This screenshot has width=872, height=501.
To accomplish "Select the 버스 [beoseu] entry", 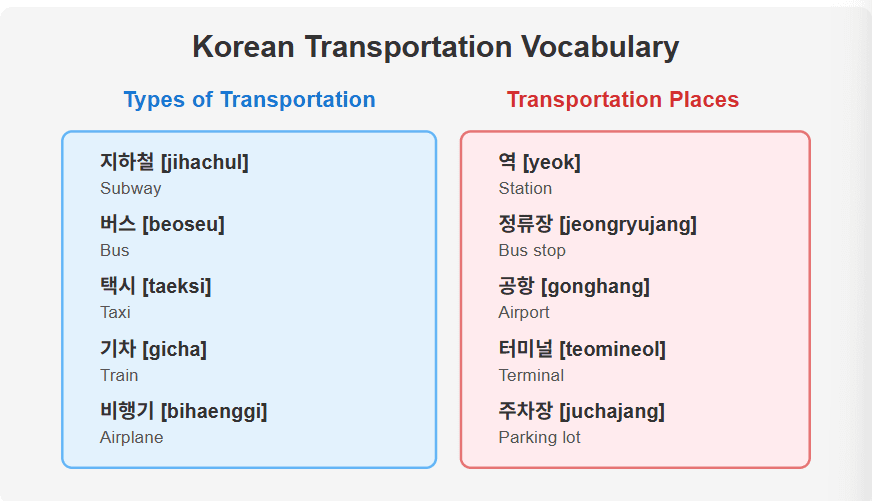I will click(162, 224).
